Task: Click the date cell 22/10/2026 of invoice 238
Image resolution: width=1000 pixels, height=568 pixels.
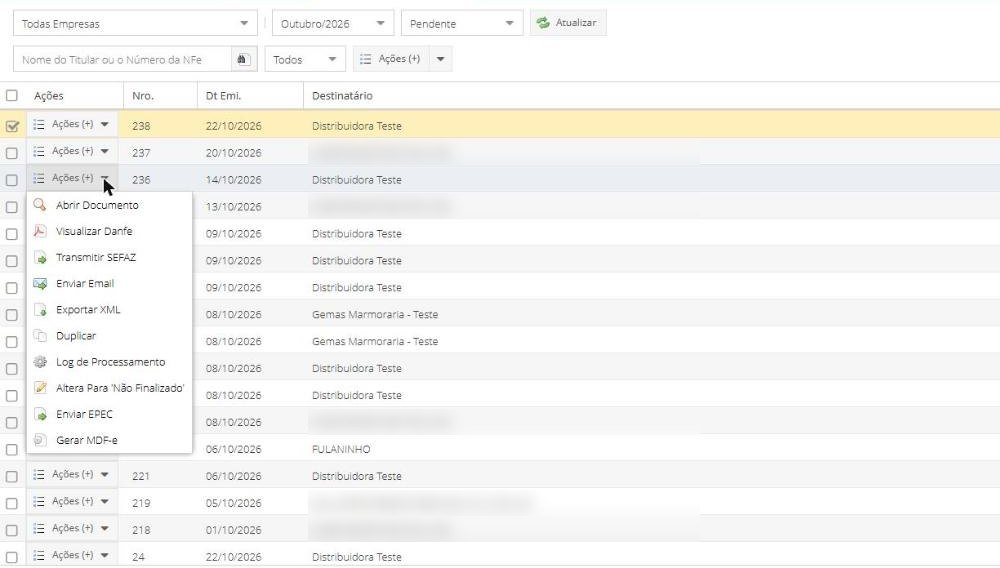Action: point(233,126)
